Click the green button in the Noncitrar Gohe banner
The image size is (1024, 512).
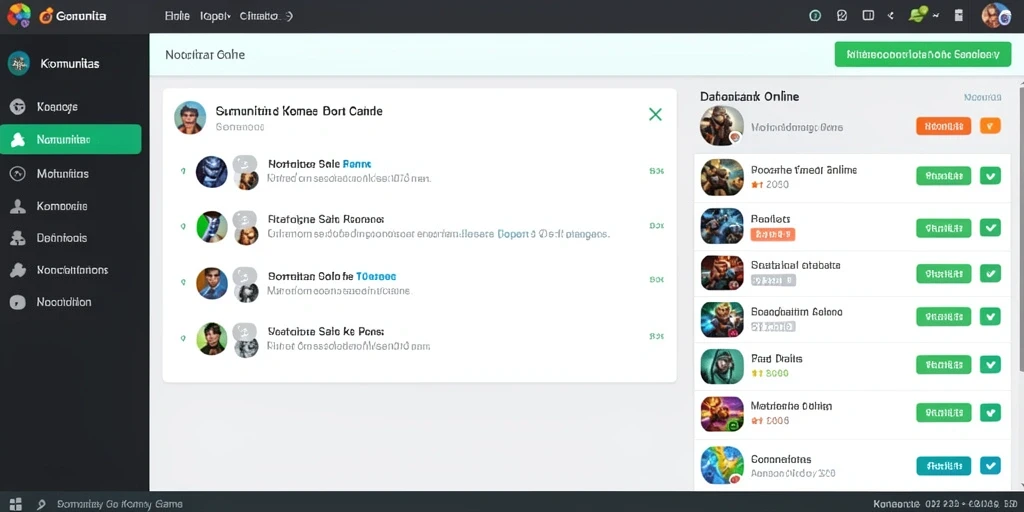click(923, 55)
